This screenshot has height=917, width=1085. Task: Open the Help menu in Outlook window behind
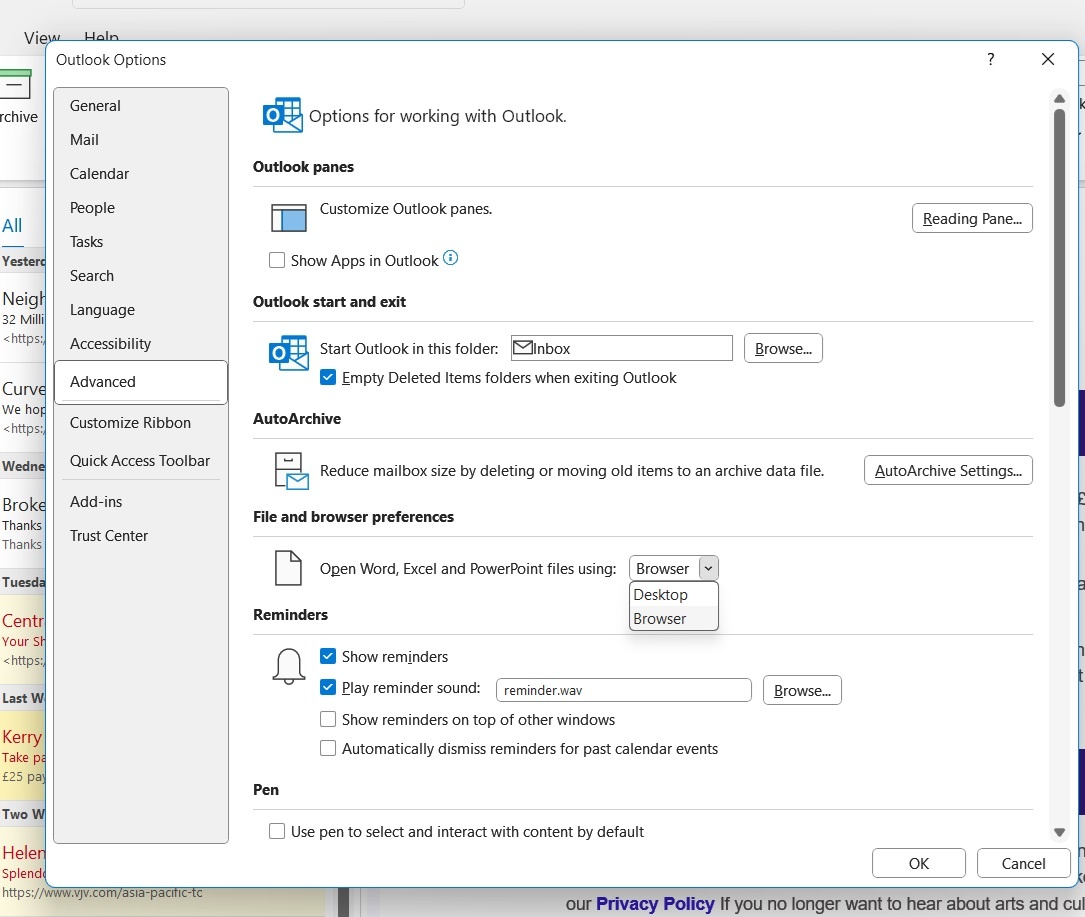pos(101,37)
